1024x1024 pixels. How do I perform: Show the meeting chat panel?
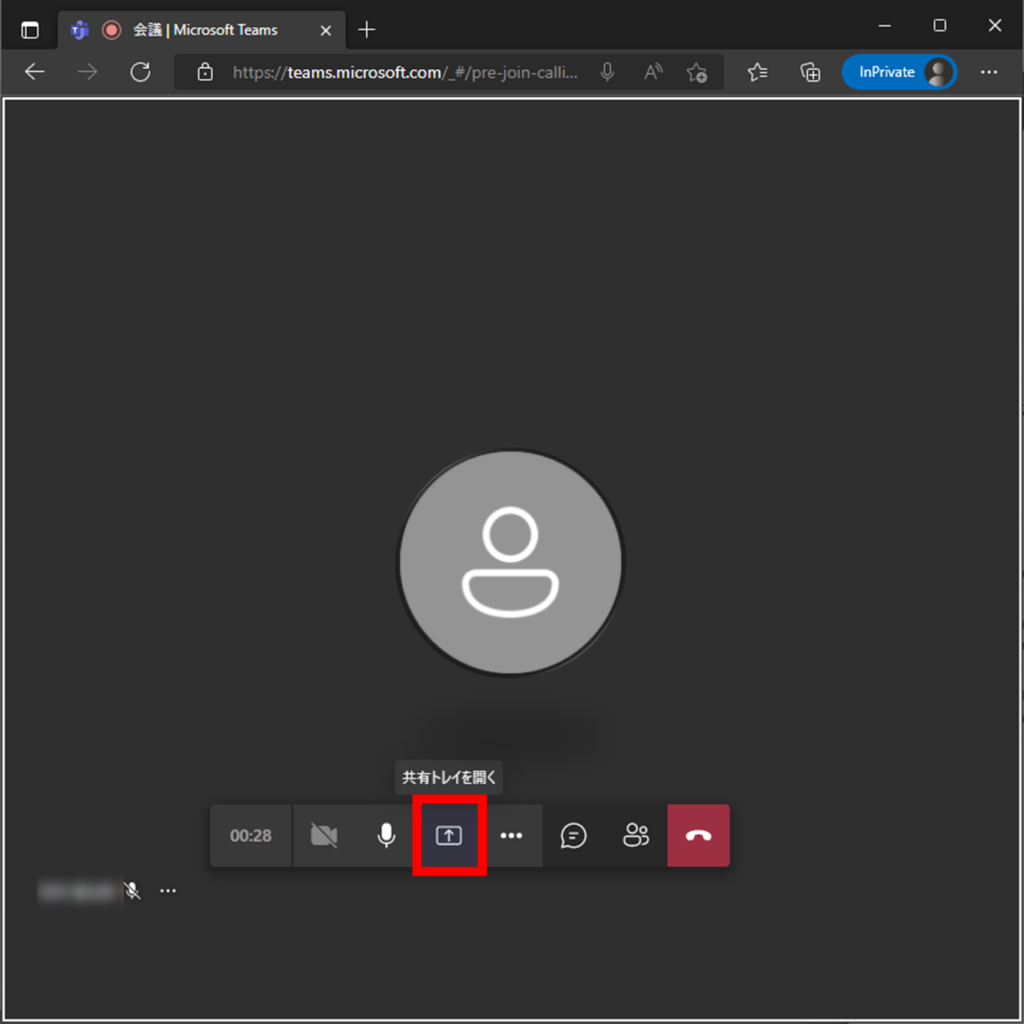coord(574,836)
